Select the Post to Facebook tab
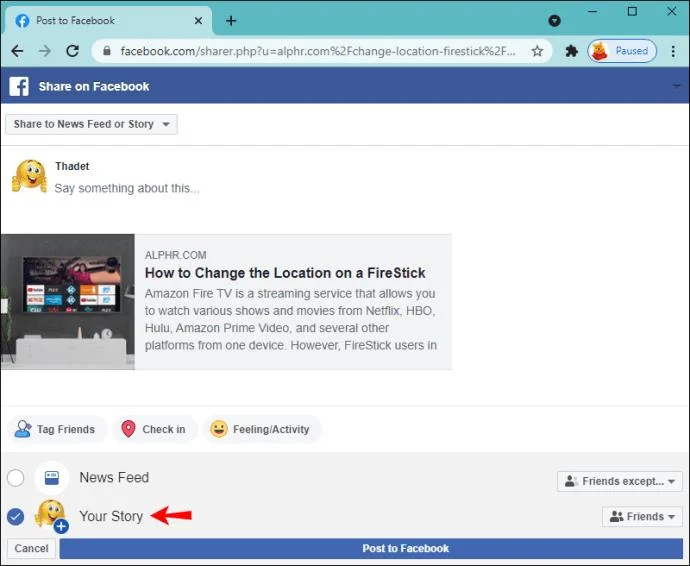The height and width of the screenshot is (566, 690). click(x=108, y=21)
